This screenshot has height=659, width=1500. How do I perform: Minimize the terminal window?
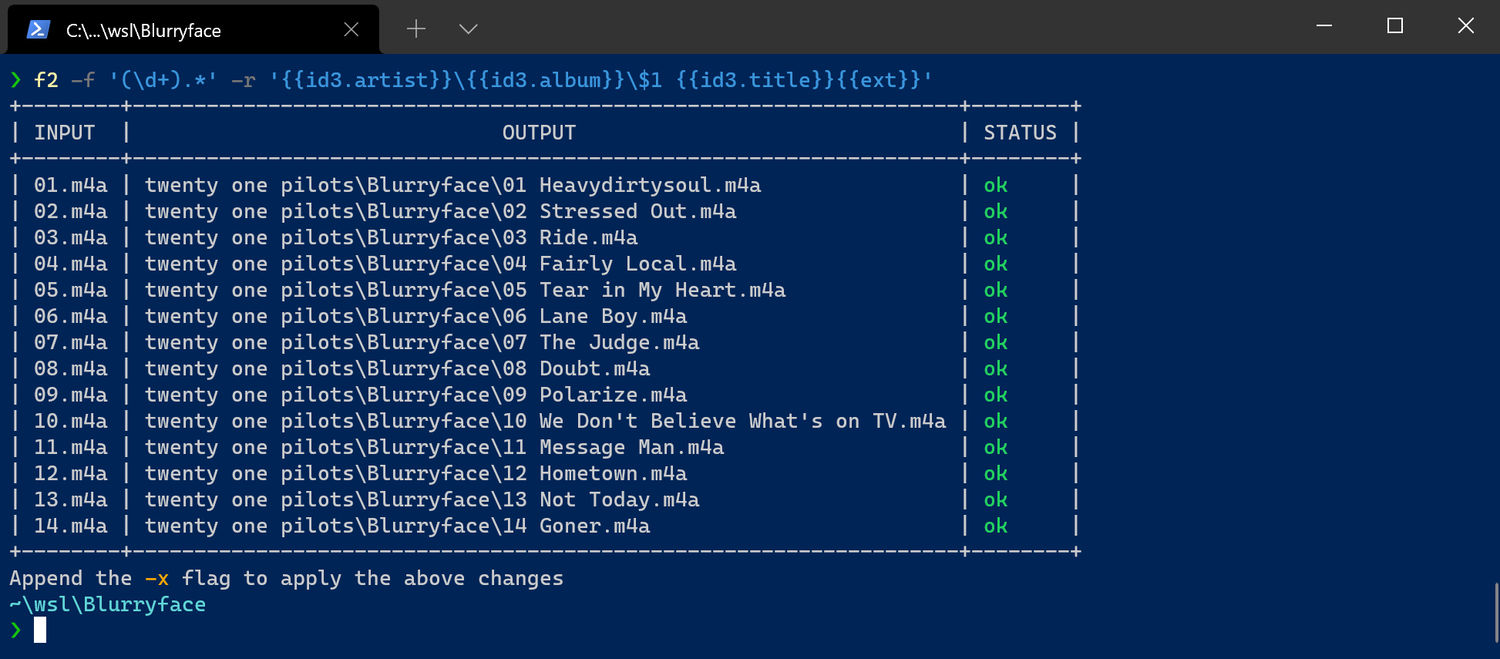click(1323, 27)
